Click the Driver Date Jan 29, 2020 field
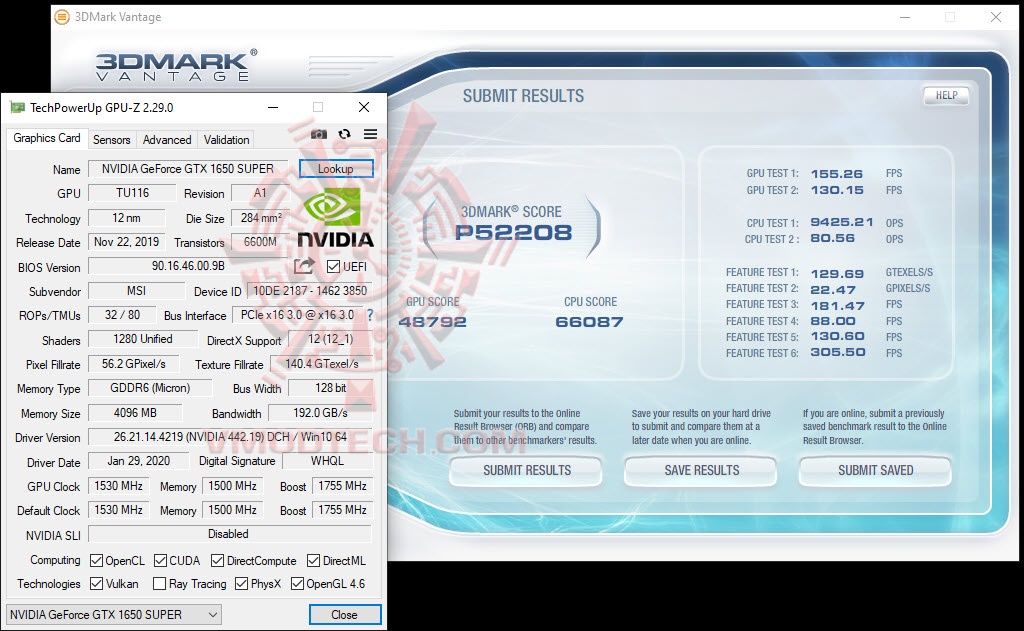1024x631 pixels. tap(138, 461)
